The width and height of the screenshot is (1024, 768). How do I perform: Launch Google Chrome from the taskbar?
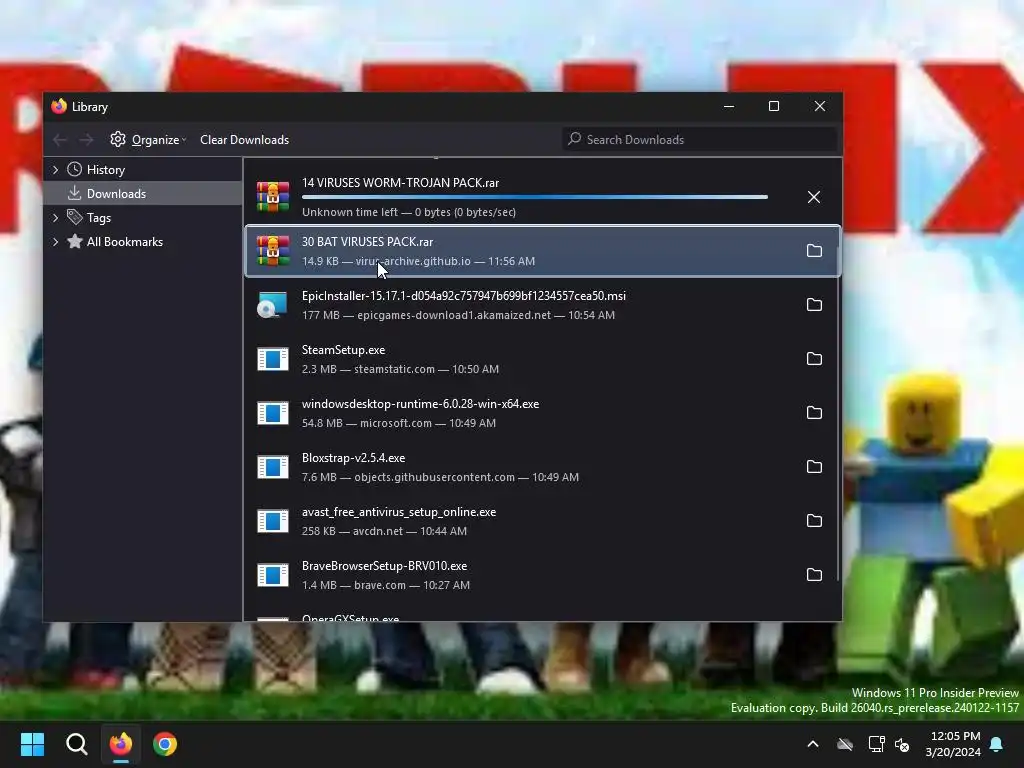click(165, 744)
